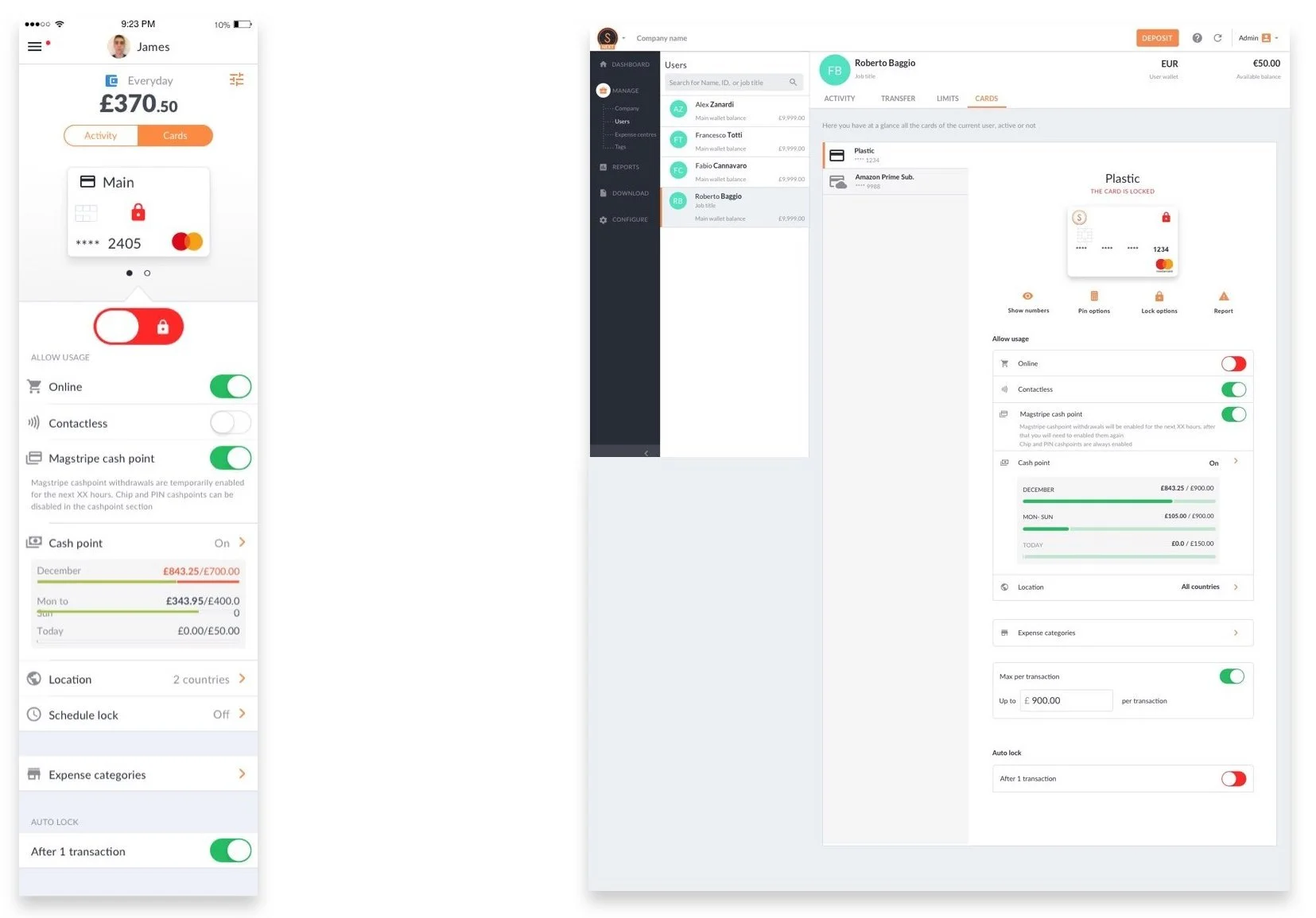Image resolution: width=1316 pixels, height=918 pixels.
Task: Toggle After 1 transaction auto lock in mobile
Action: [231, 850]
